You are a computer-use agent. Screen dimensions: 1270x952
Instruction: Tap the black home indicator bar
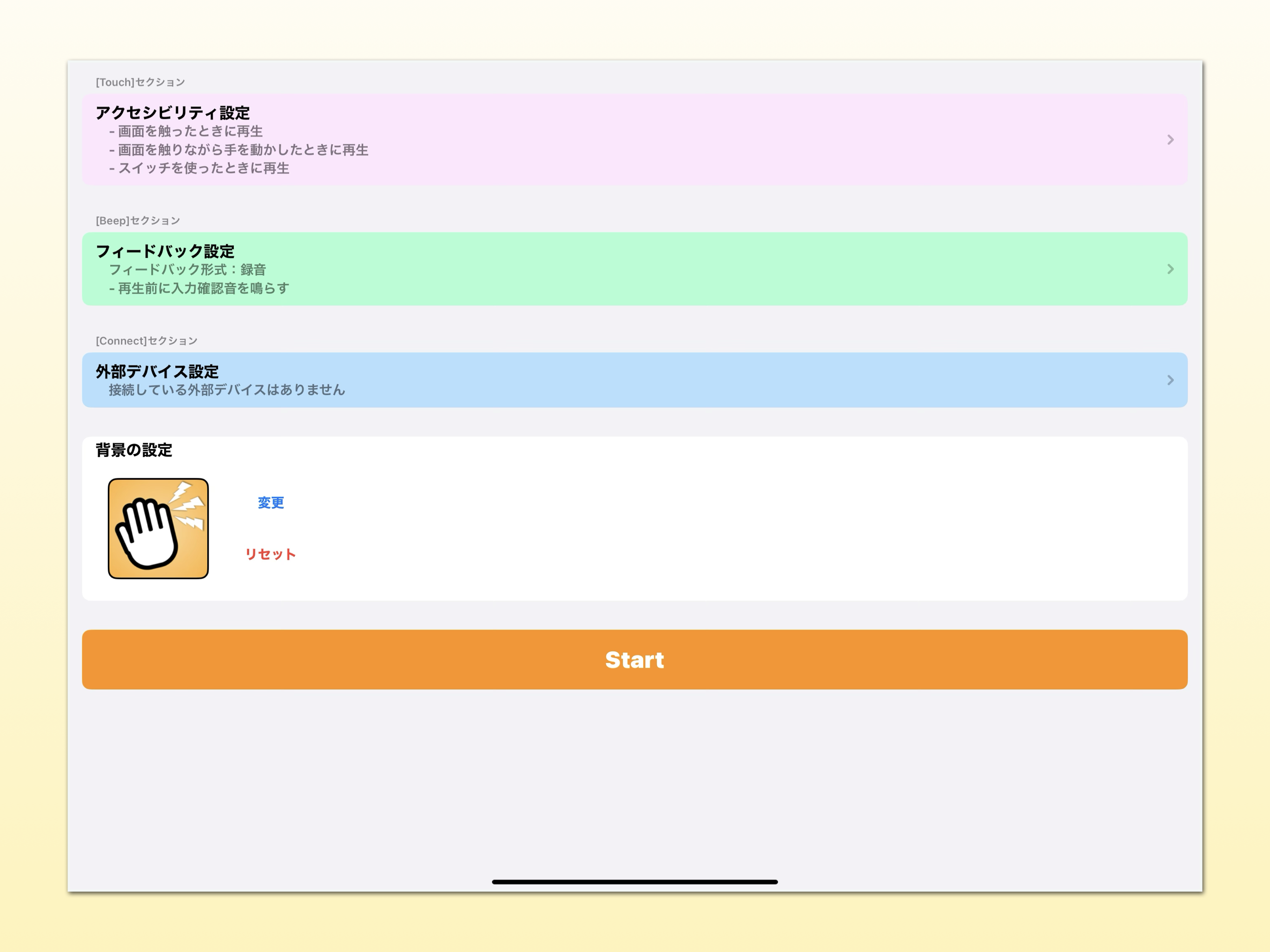click(635, 881)
